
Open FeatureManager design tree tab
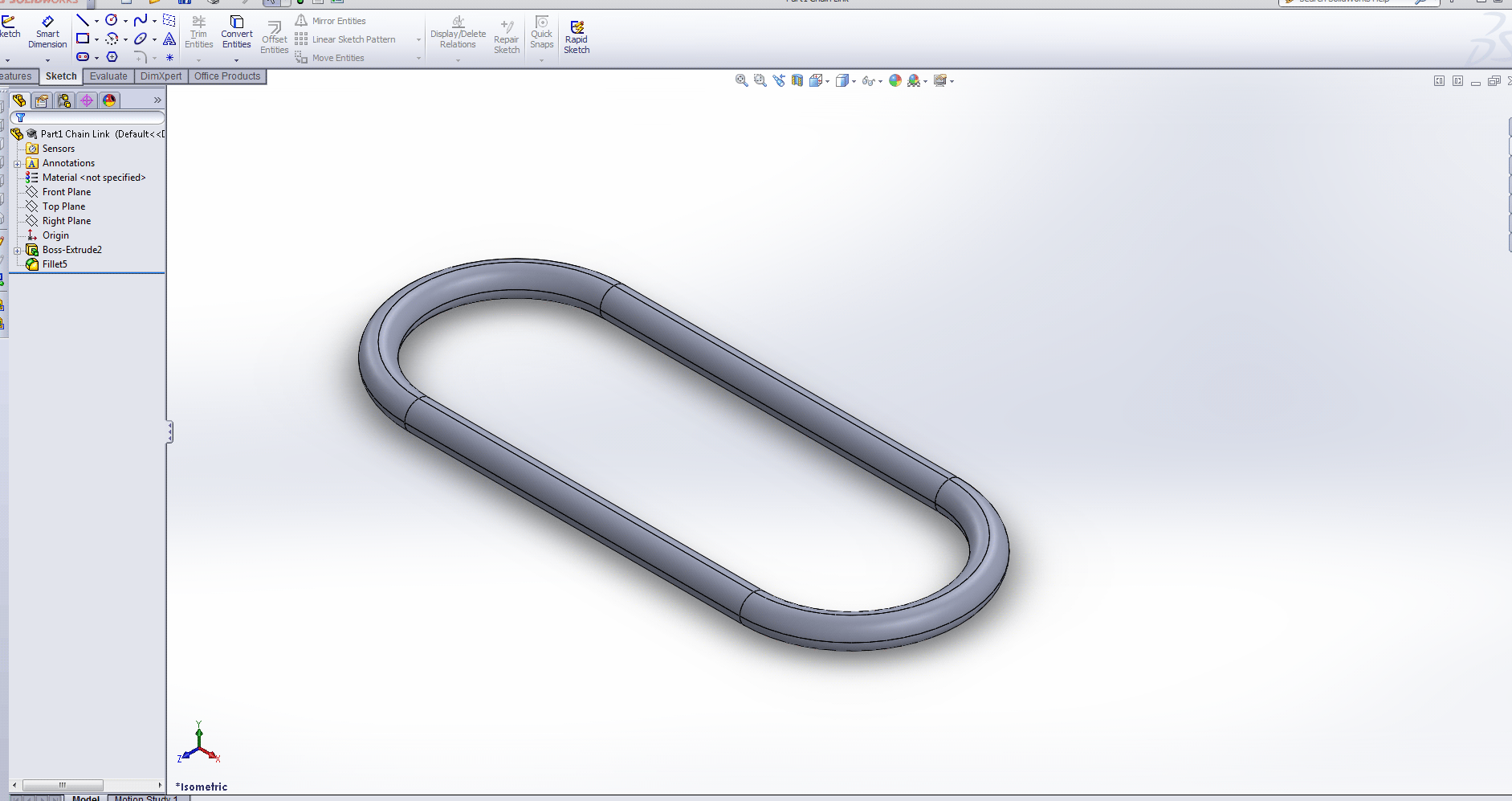pos(19,100)
